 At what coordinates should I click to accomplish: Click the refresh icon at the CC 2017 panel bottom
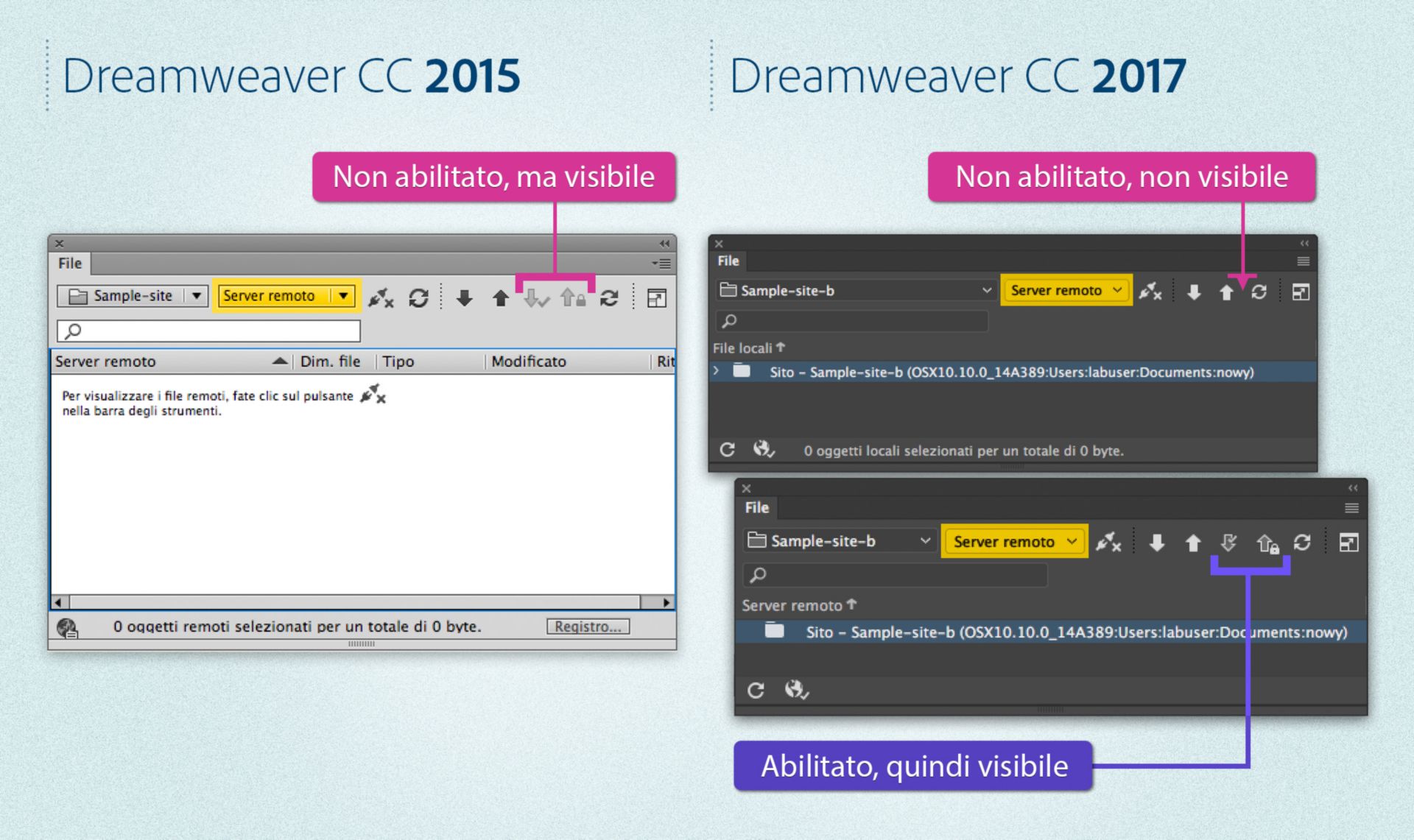click(x=729, y=449)
